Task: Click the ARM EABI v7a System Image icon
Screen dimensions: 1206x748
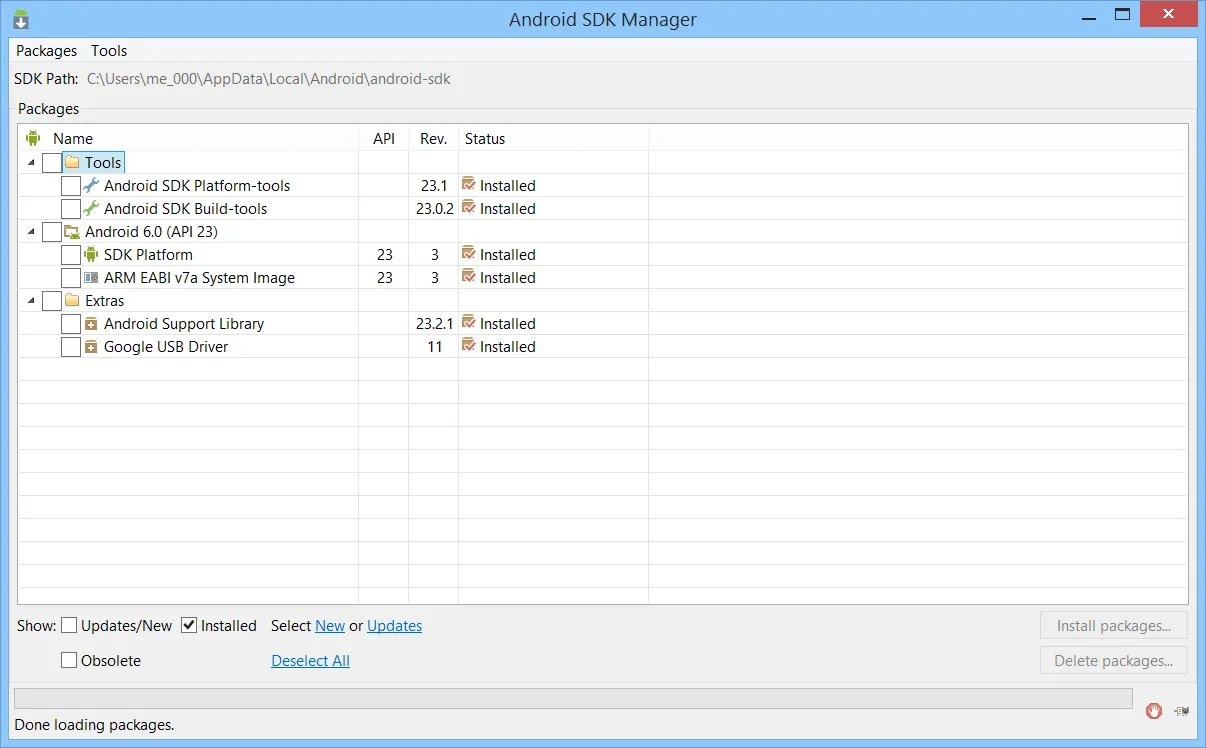Action: click(x=91, y=277)
